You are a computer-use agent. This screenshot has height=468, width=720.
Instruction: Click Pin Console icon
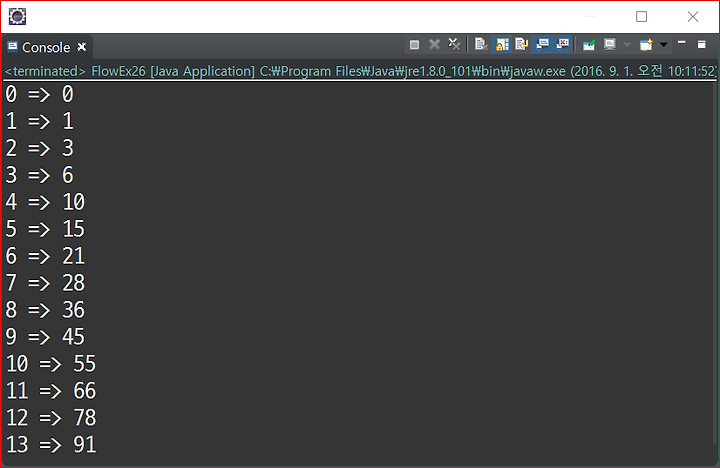pos(589,45)
